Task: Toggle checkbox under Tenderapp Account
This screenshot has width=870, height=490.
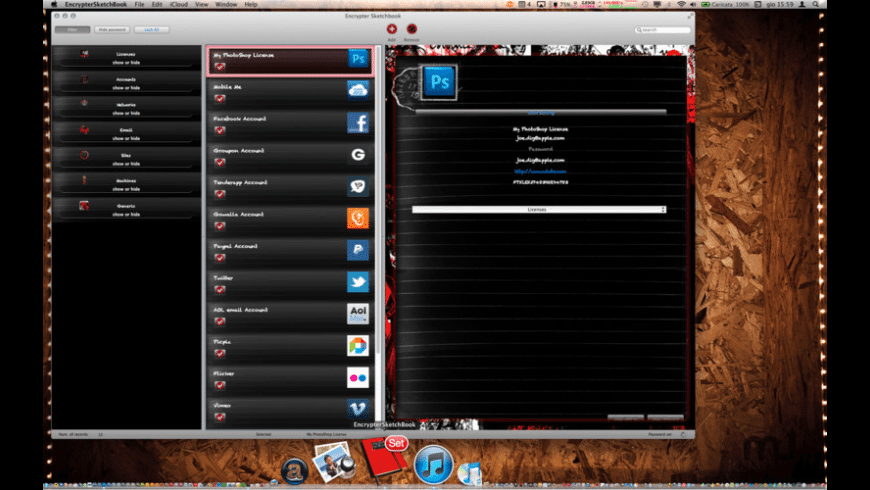Action: (220, 194)
